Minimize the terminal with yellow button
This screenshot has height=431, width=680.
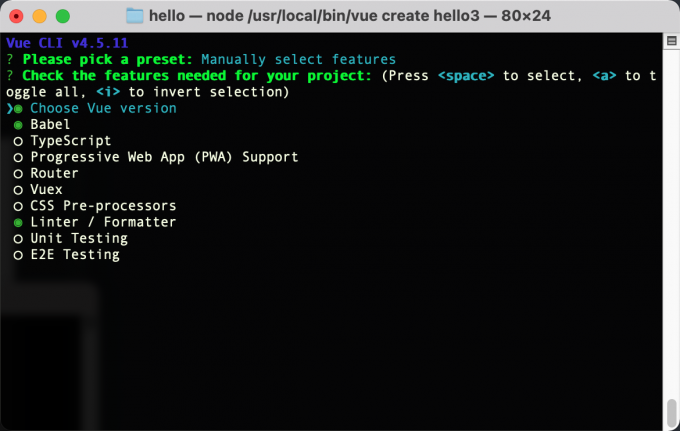coord(39,16)
